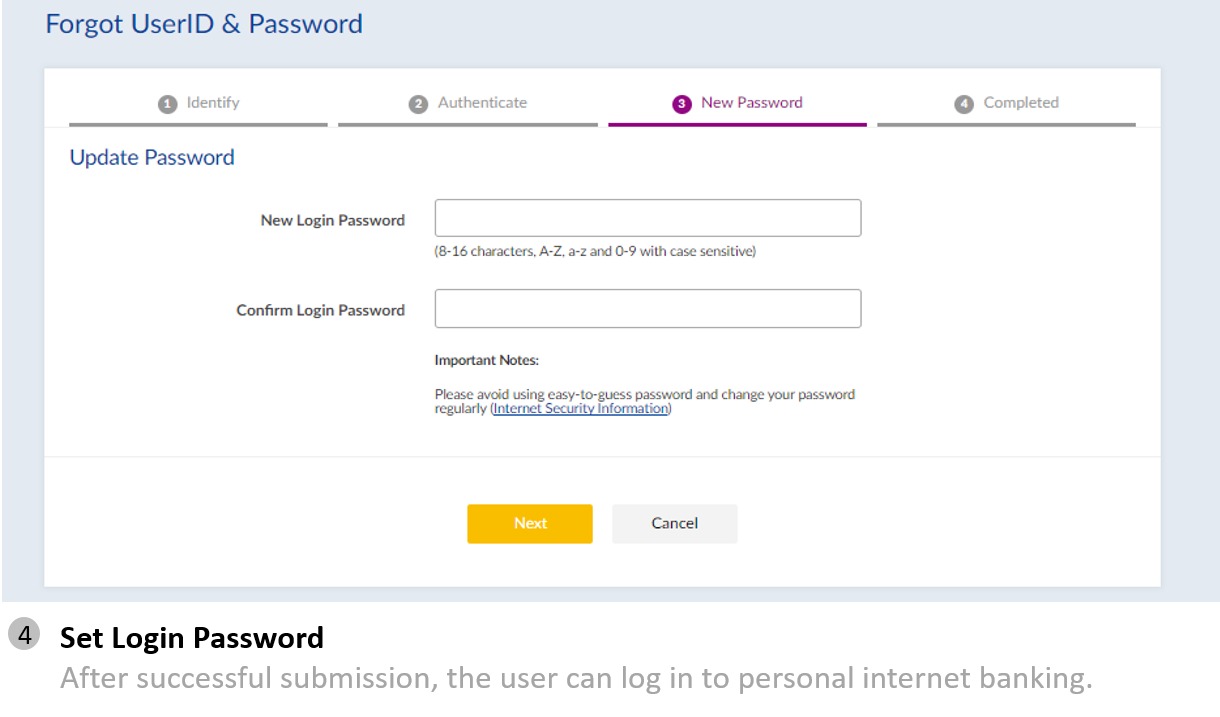
Task: Select the Completed step label
Action: pos(1020,102)
